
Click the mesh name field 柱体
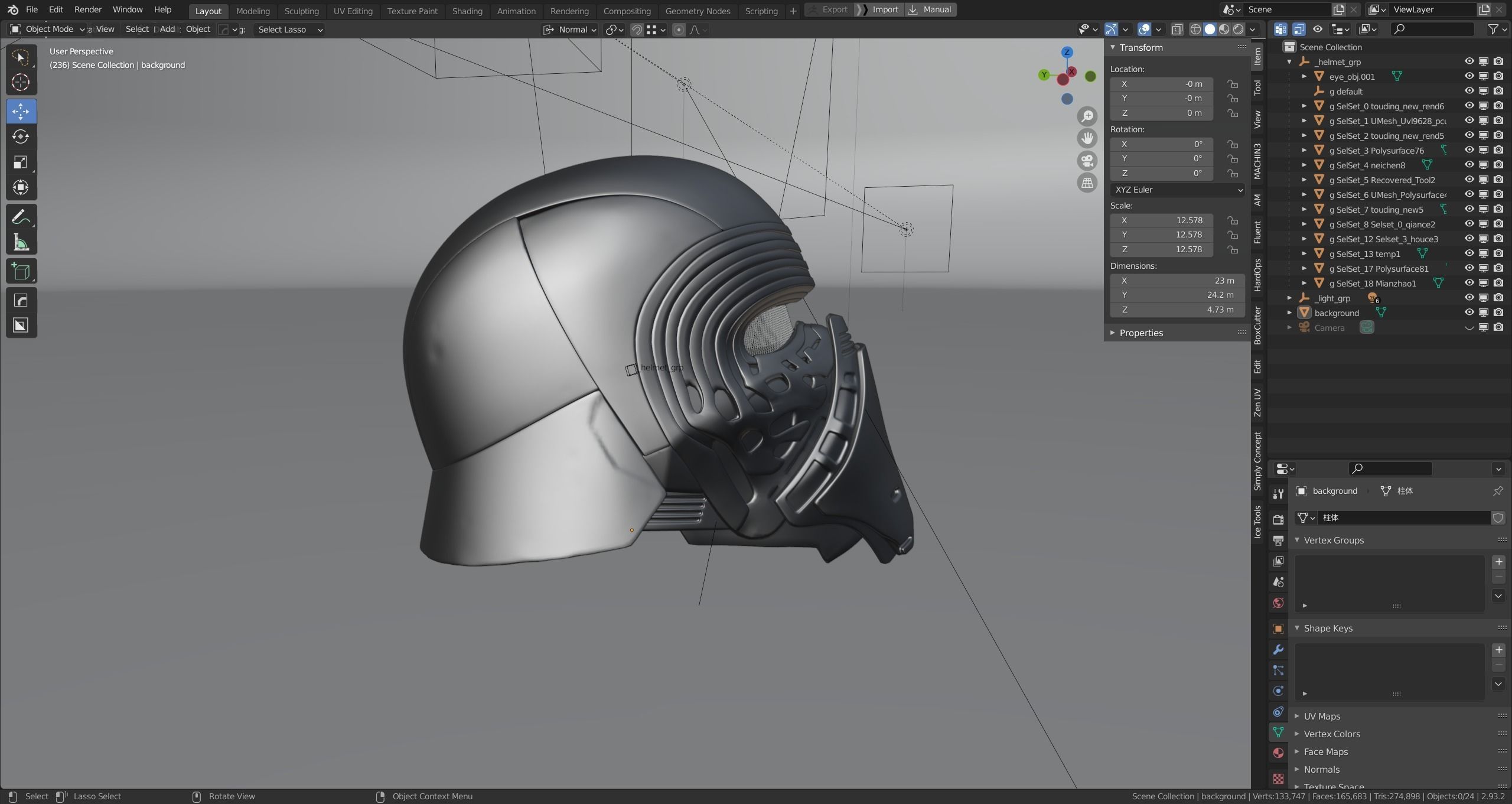click(x=1404, y=517)
